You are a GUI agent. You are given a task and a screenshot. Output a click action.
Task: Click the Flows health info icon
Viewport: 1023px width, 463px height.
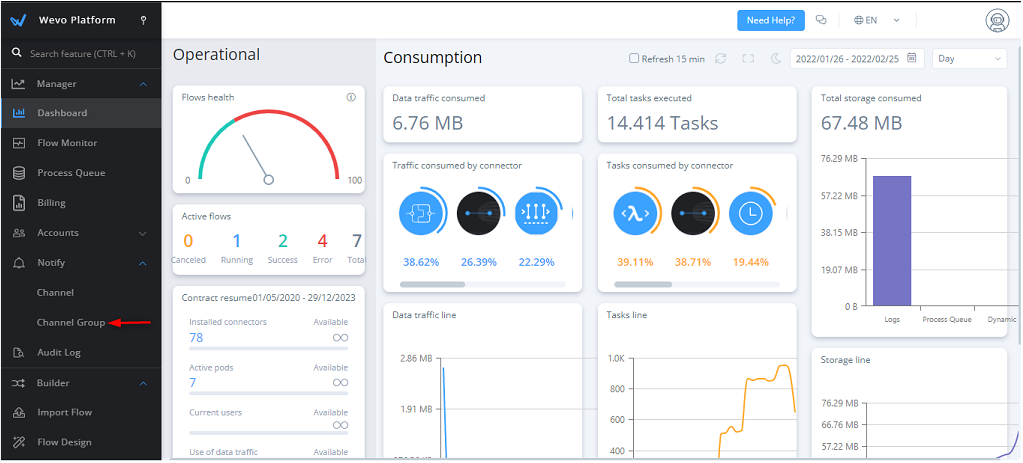tap(351, 98)
